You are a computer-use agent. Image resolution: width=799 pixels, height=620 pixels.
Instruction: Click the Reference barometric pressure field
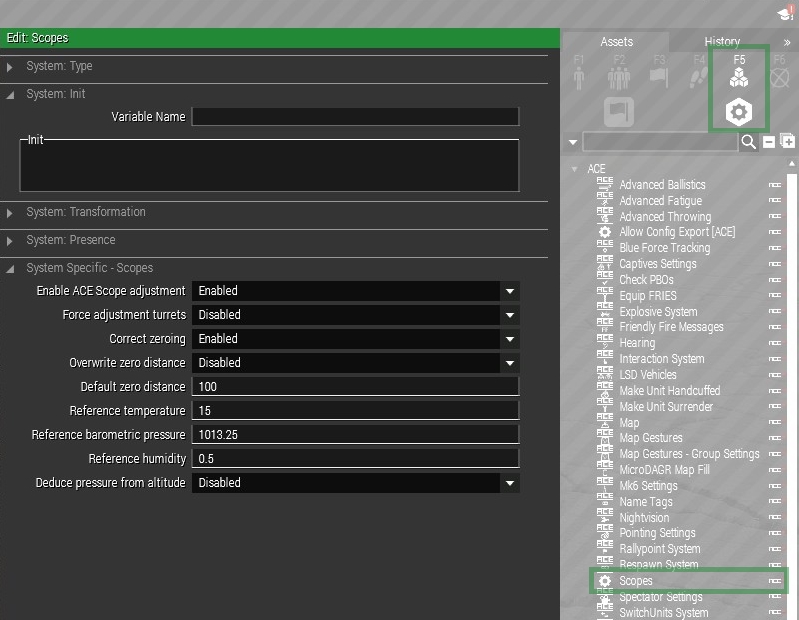click(x=356, y=435)
